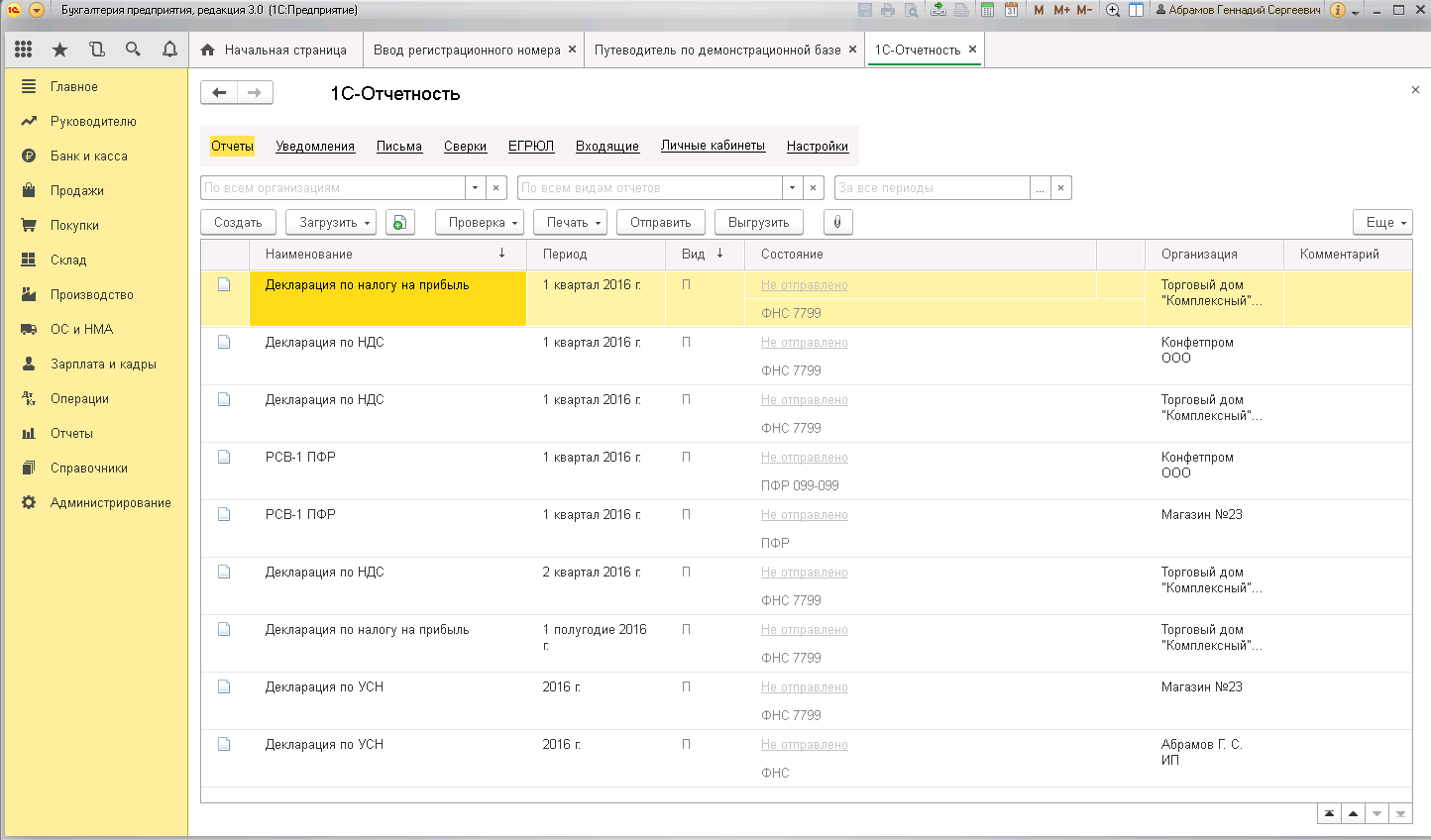1431x840 pixels.
Task: Click the Создать button
Action: 238,223
